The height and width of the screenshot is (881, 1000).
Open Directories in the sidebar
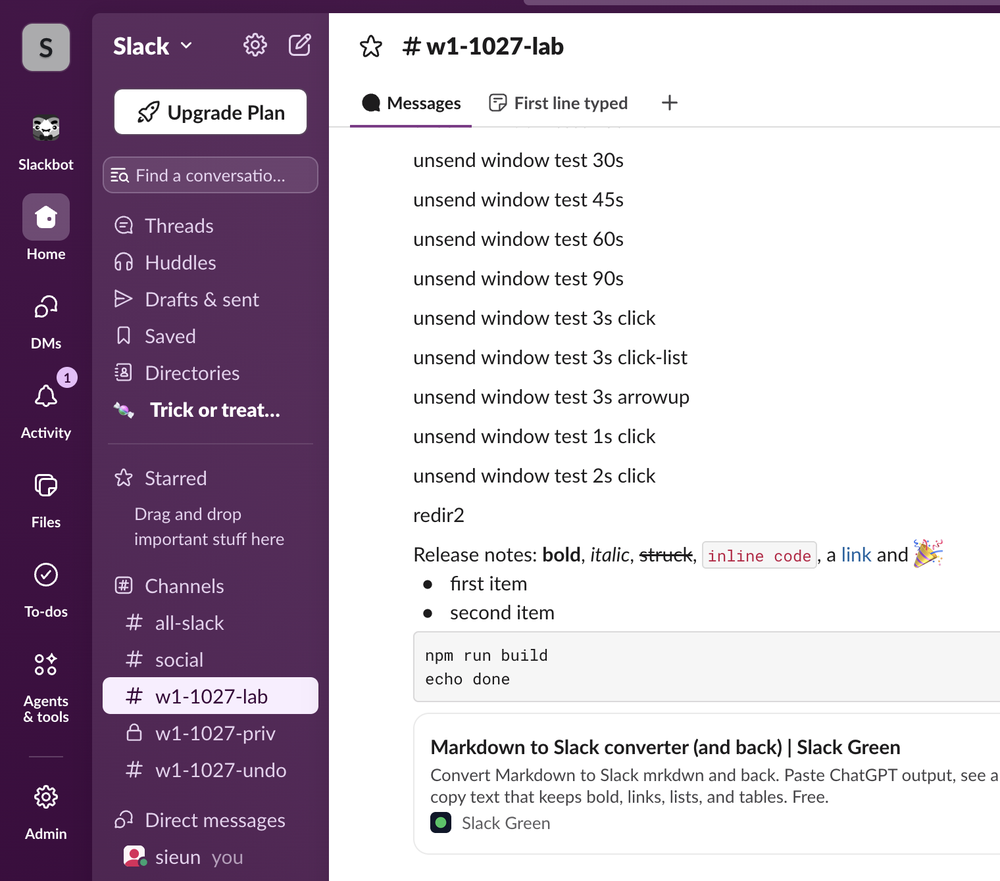(x=210, y=373)
